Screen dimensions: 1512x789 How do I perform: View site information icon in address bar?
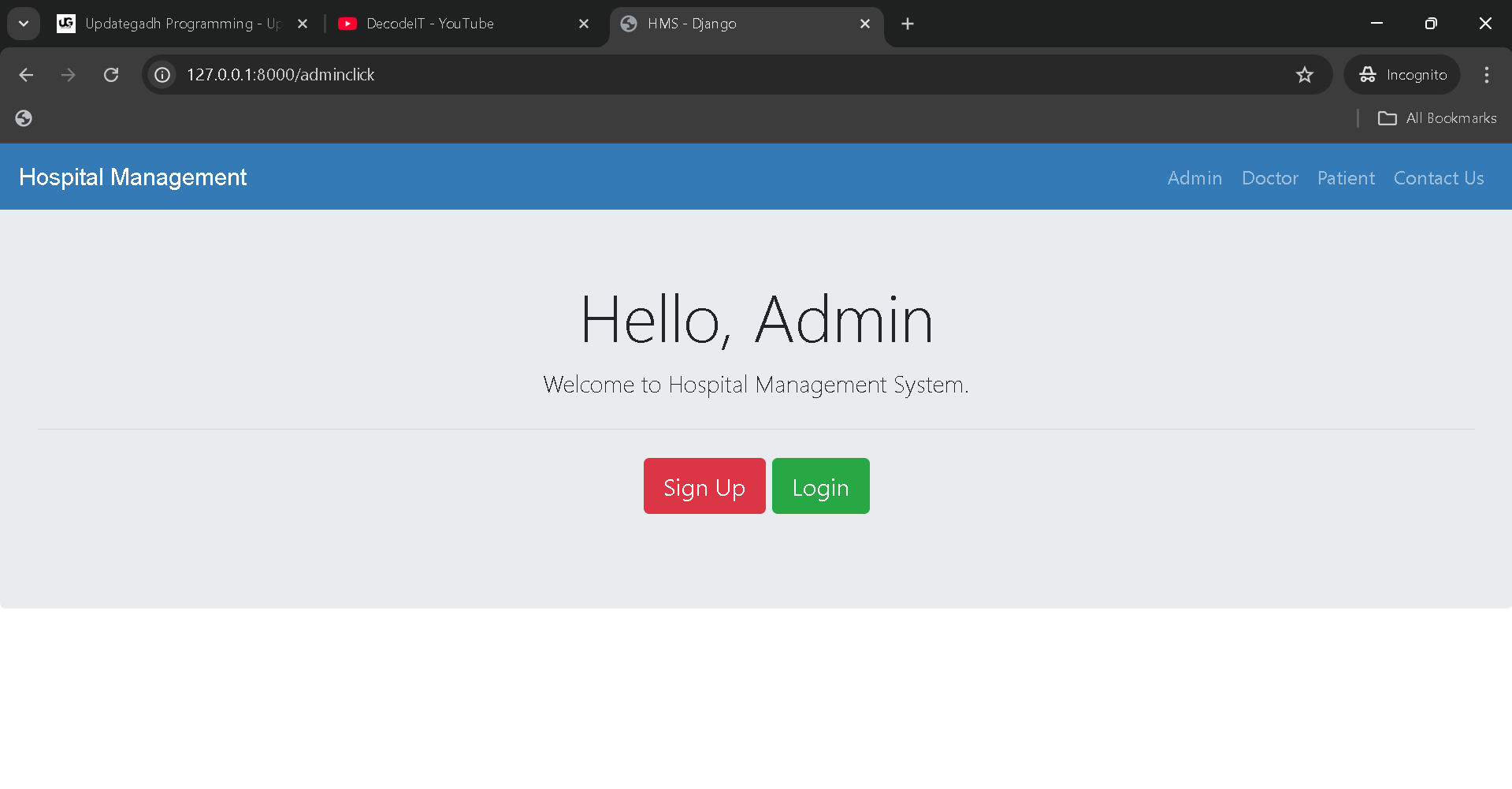[162, 75]
